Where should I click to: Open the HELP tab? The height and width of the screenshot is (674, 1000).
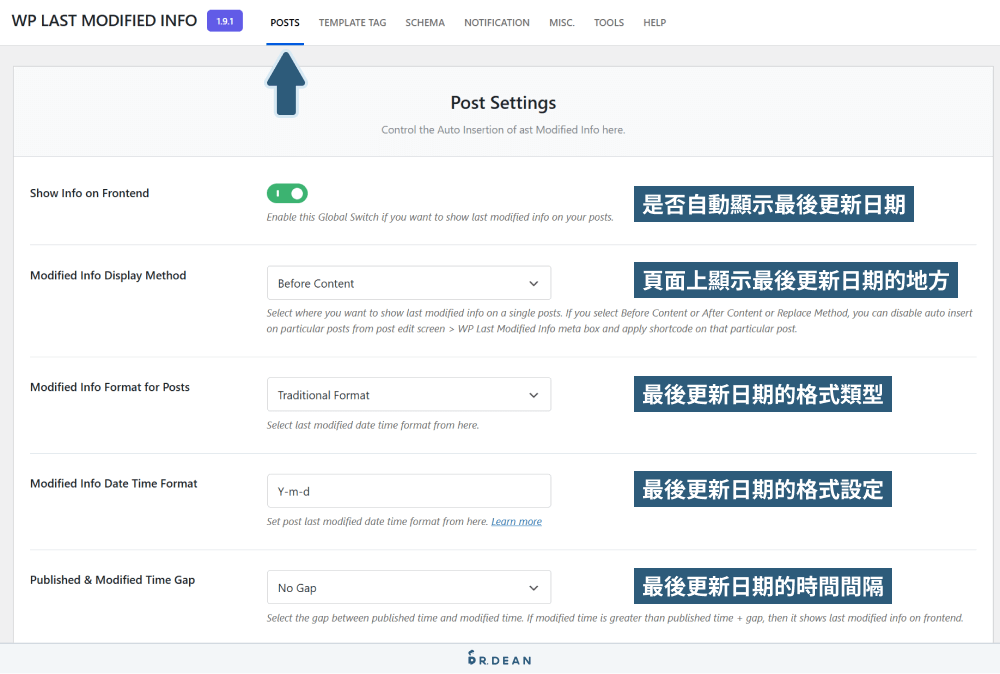click(x=654, y=23)
